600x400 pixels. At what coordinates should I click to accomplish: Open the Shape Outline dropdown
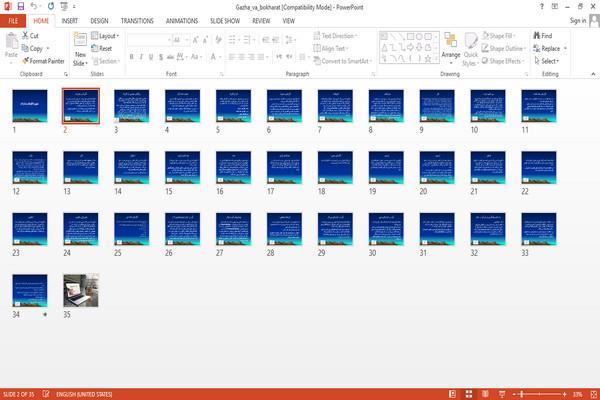[504, 48]
